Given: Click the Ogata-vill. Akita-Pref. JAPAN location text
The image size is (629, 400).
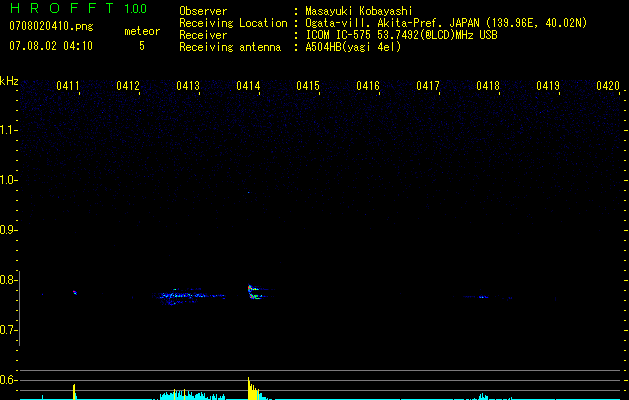Looking at the screenshot, I should pos(446,23).
